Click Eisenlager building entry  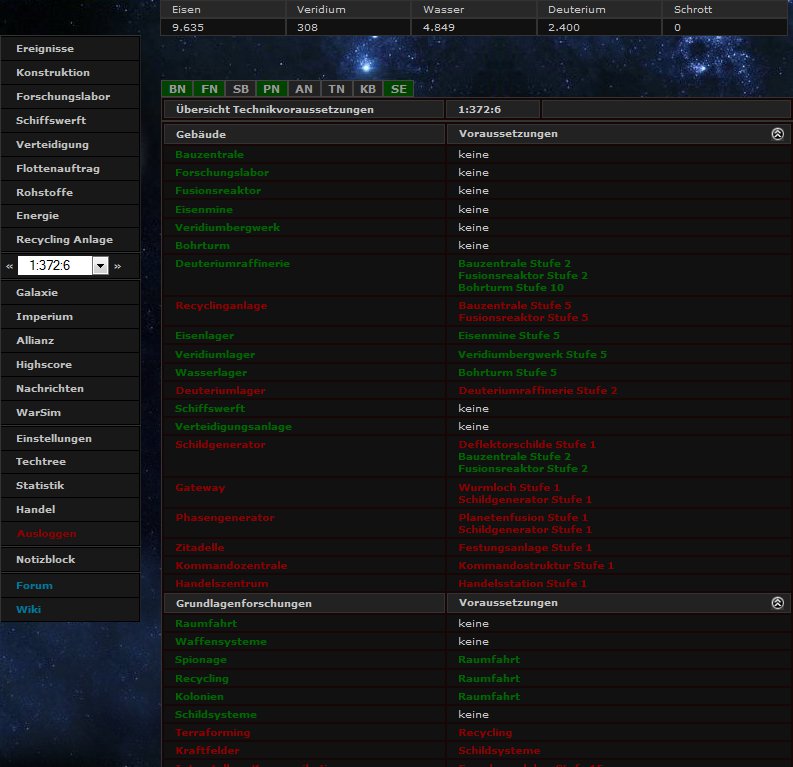204,336
